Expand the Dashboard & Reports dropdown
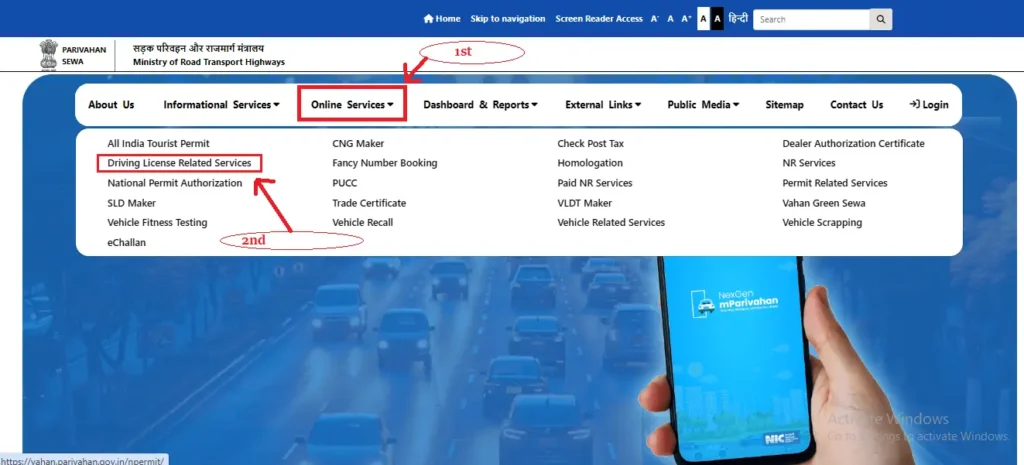Viewport: 1024px width, 465px height. point(480,105)
